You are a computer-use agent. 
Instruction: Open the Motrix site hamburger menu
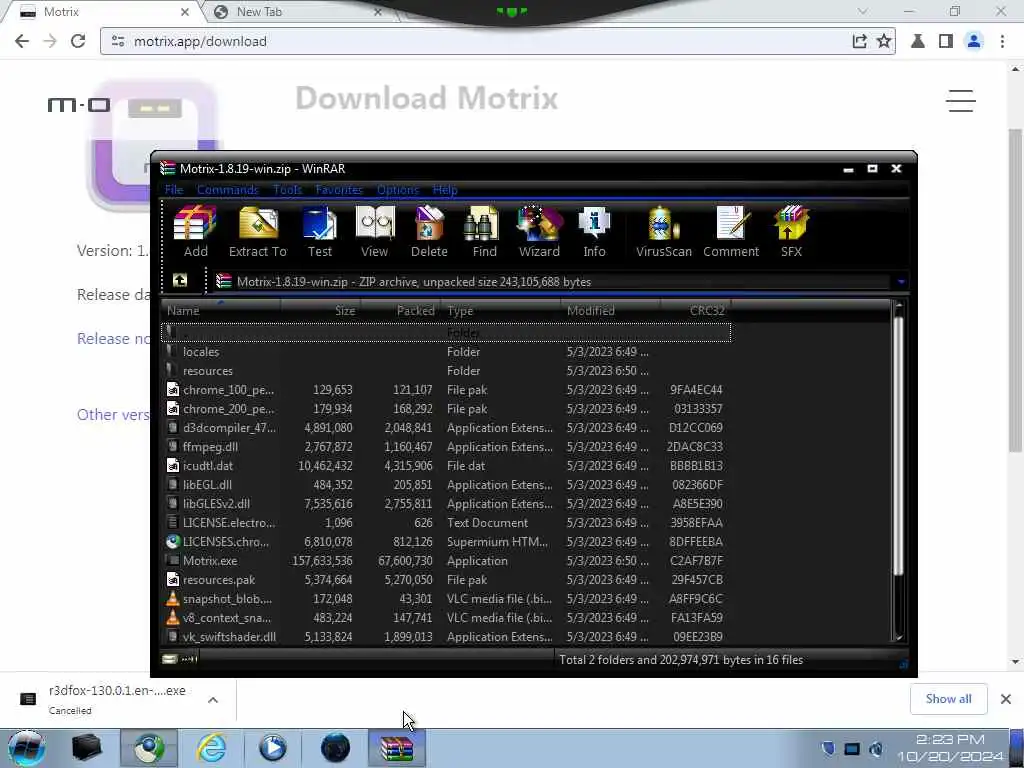[x=961, y=101]
